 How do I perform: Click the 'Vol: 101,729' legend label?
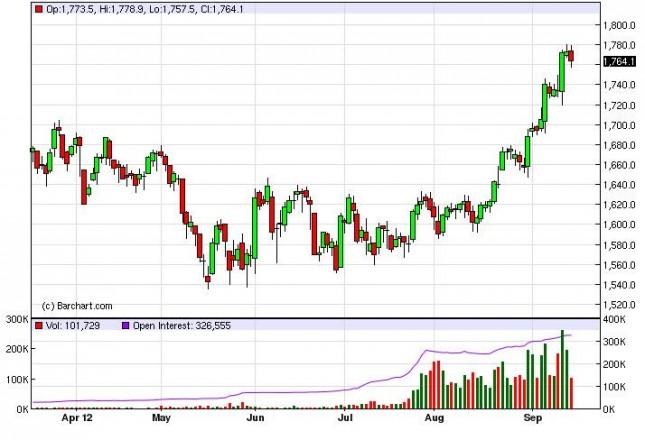point(73,326)
